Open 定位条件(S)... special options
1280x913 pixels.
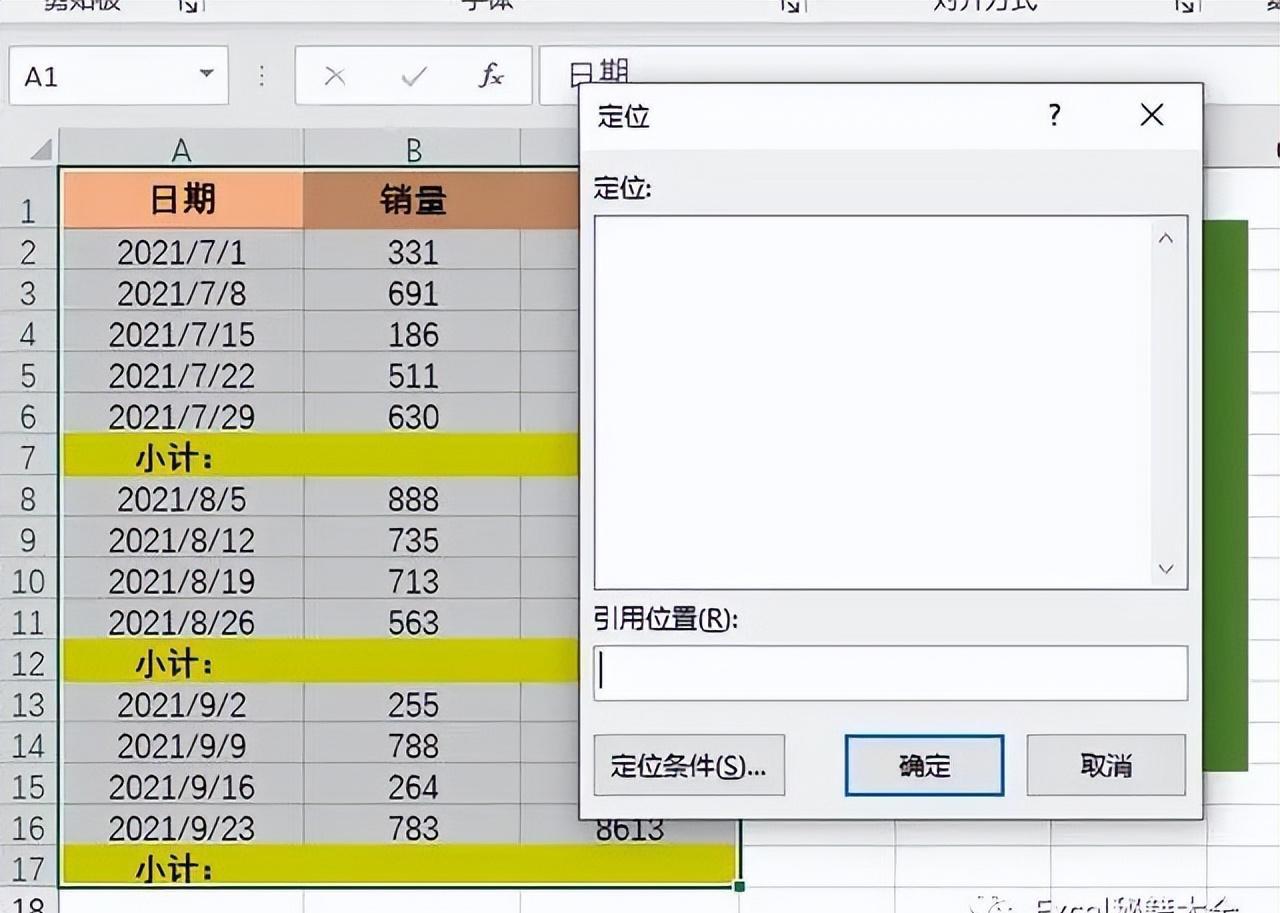click(x=689, y=765)
